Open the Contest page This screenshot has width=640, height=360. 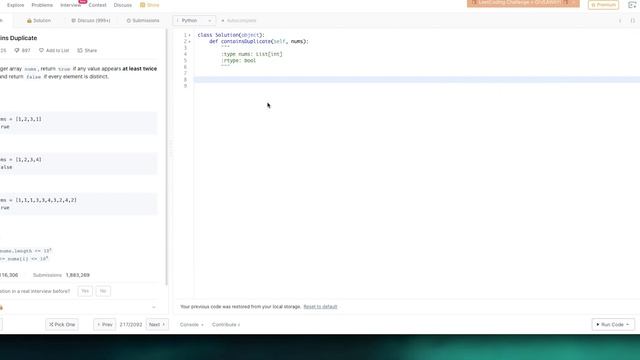click(97, 5)
